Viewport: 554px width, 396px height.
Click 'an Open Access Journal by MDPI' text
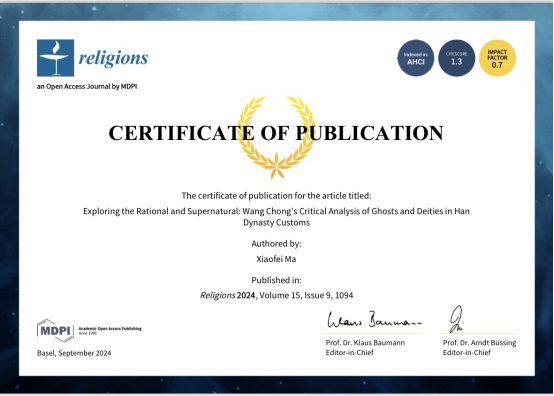(x=87, y=86)
